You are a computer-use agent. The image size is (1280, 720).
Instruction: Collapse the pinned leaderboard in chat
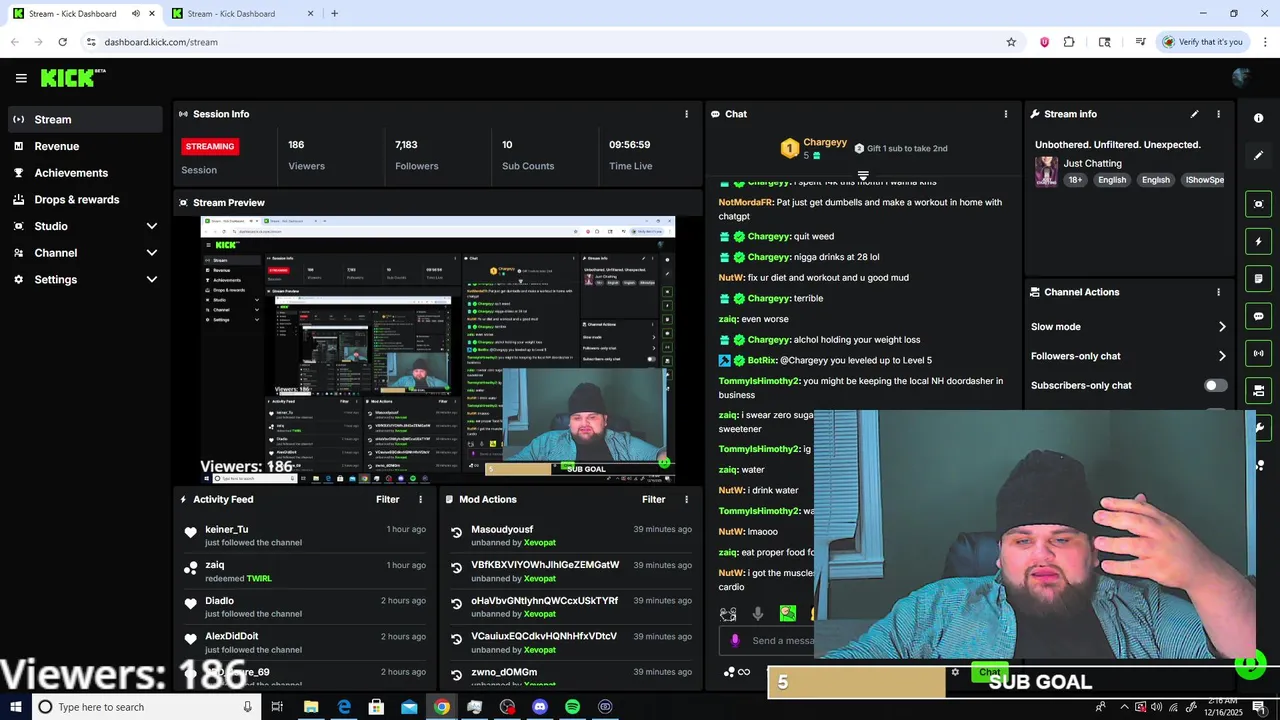(863, 176)
